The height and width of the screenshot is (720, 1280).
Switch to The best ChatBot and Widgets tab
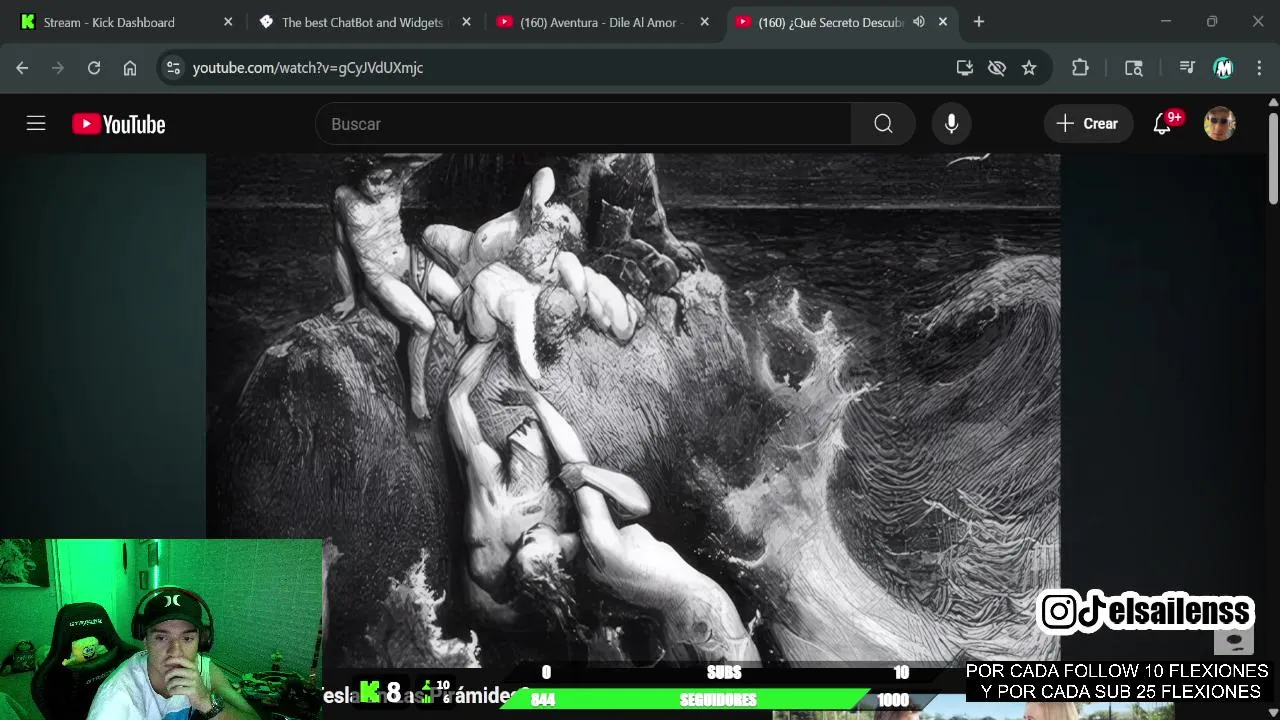tap(363, 22)
